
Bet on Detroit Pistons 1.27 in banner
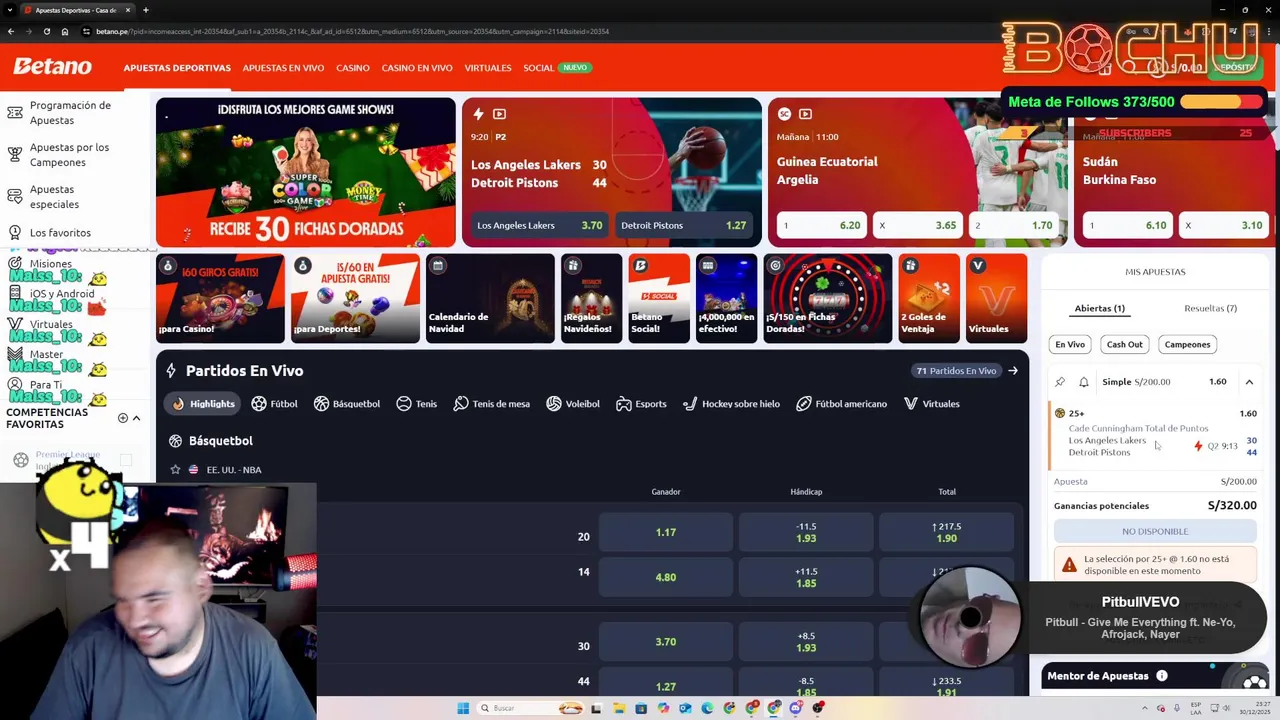684,225
